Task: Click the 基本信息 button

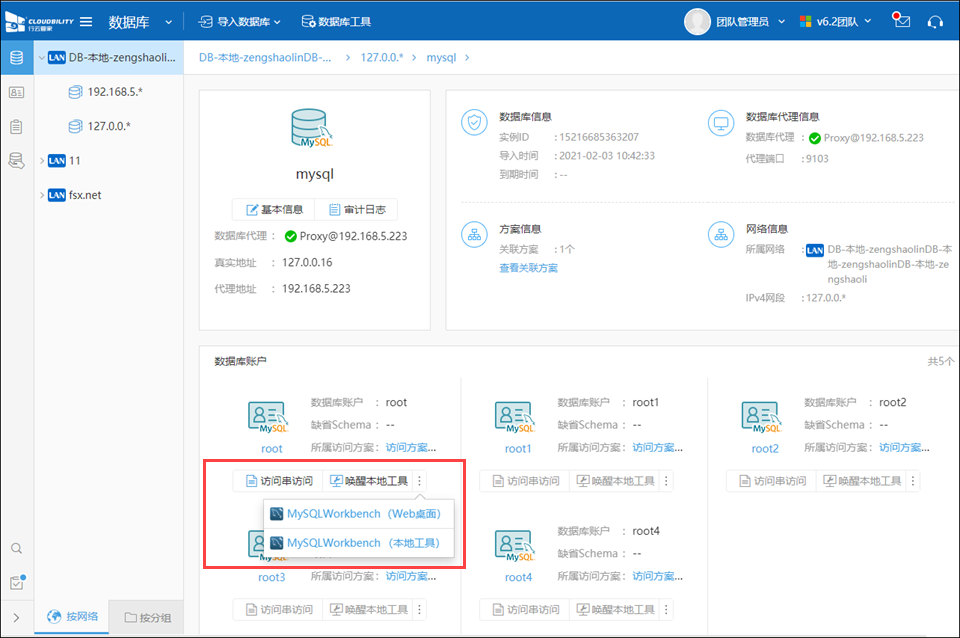Action: [x=273, y=209]
